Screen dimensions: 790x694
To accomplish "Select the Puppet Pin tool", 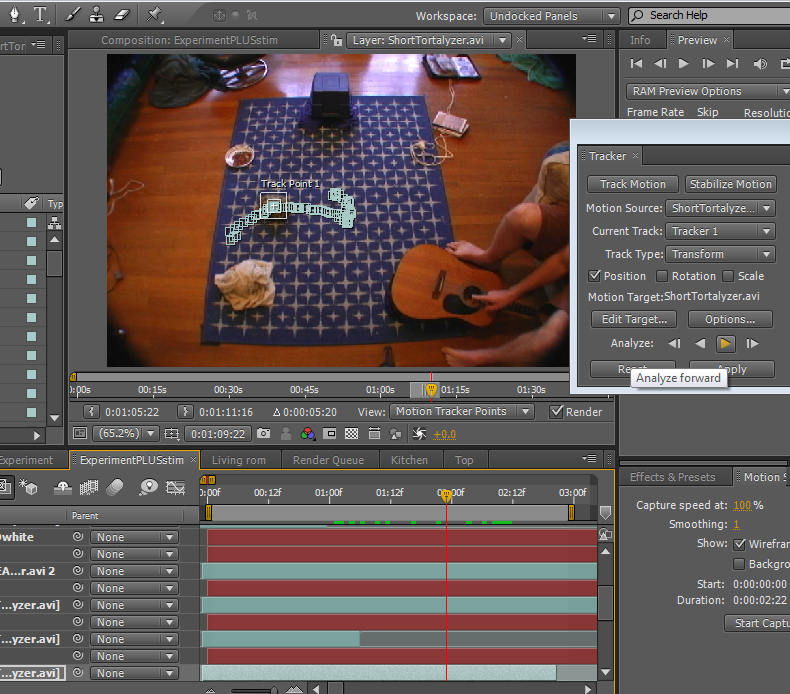I will [154, 15].
